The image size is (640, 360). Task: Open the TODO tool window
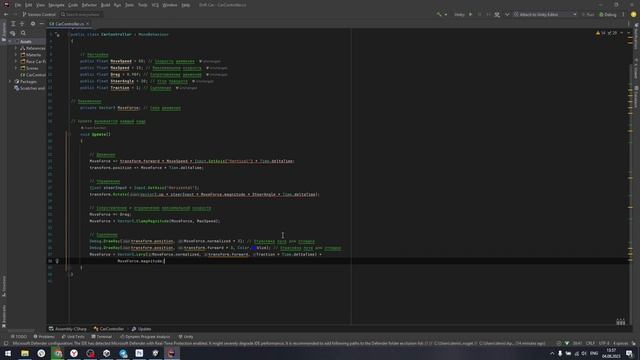[x=19, y=337]
